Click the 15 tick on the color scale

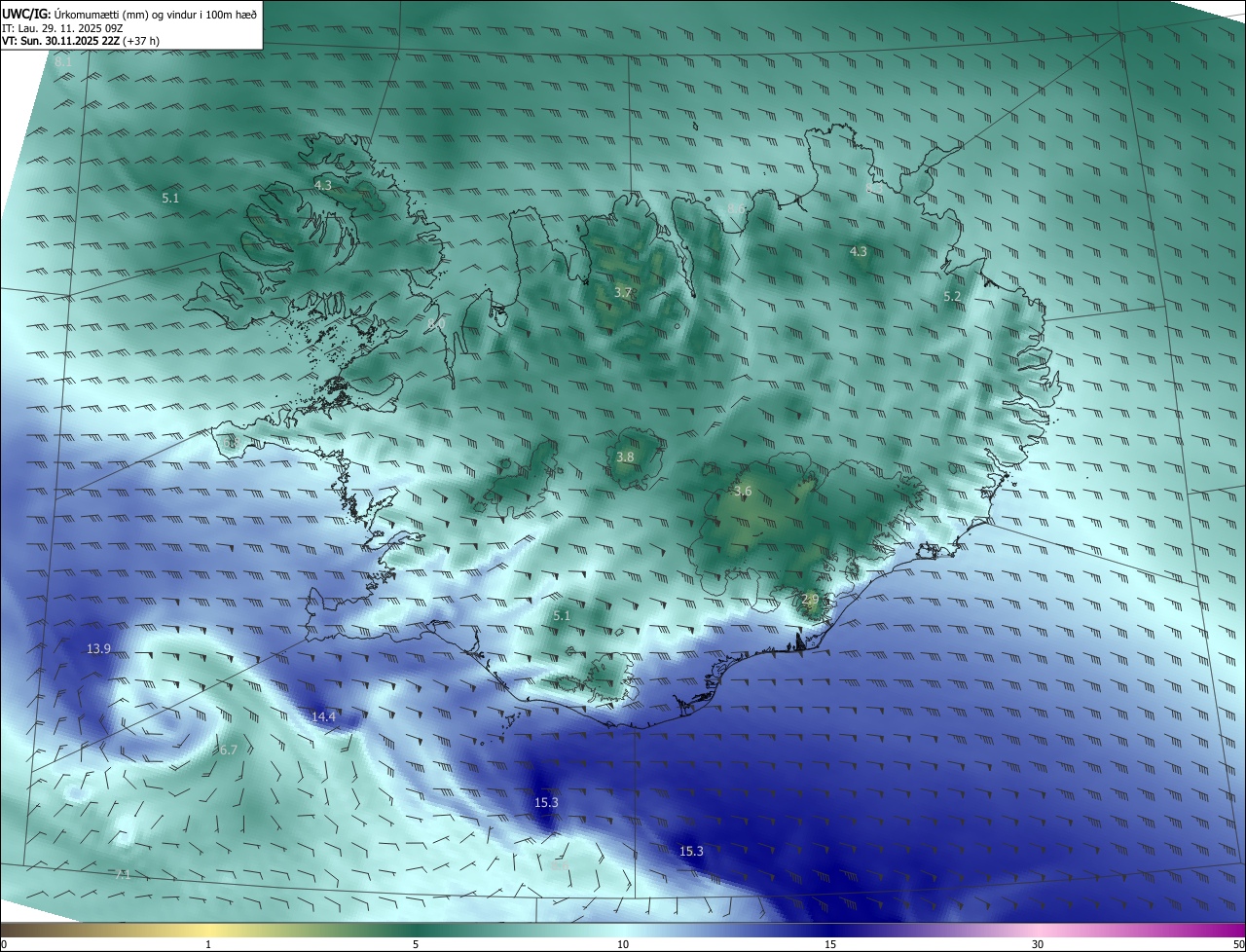tap(830, 944)
